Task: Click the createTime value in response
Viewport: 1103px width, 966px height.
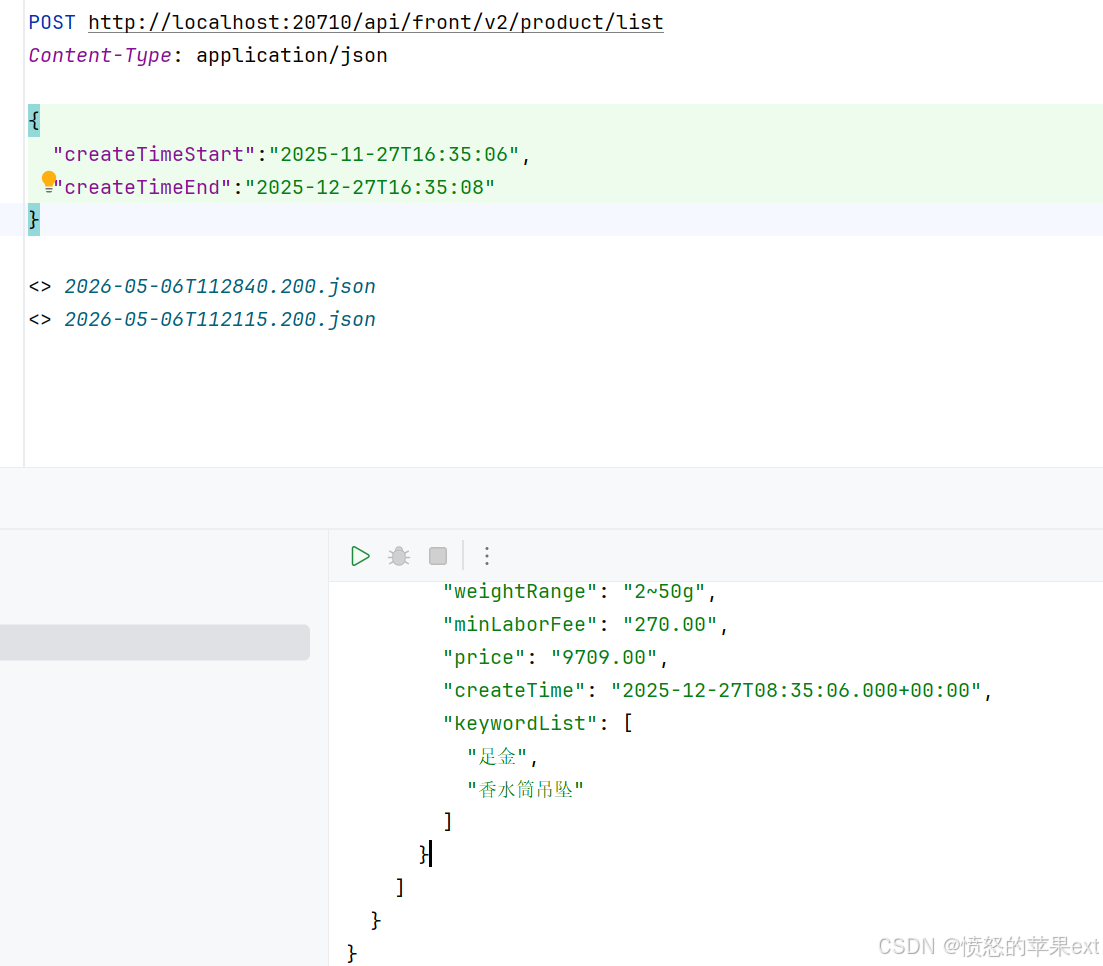Action: (796, 691)
